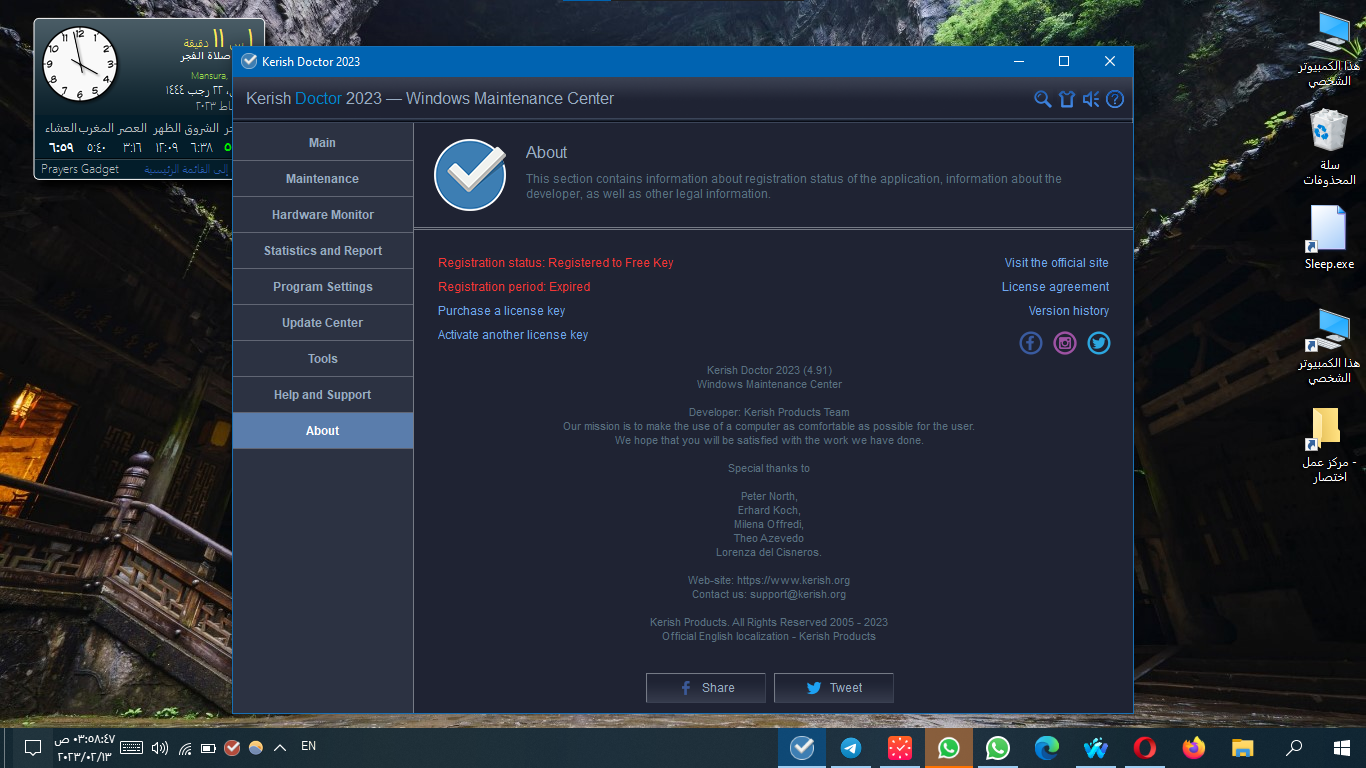
Task: Open taskbar search magnifier
Action: pos(1294,747)
